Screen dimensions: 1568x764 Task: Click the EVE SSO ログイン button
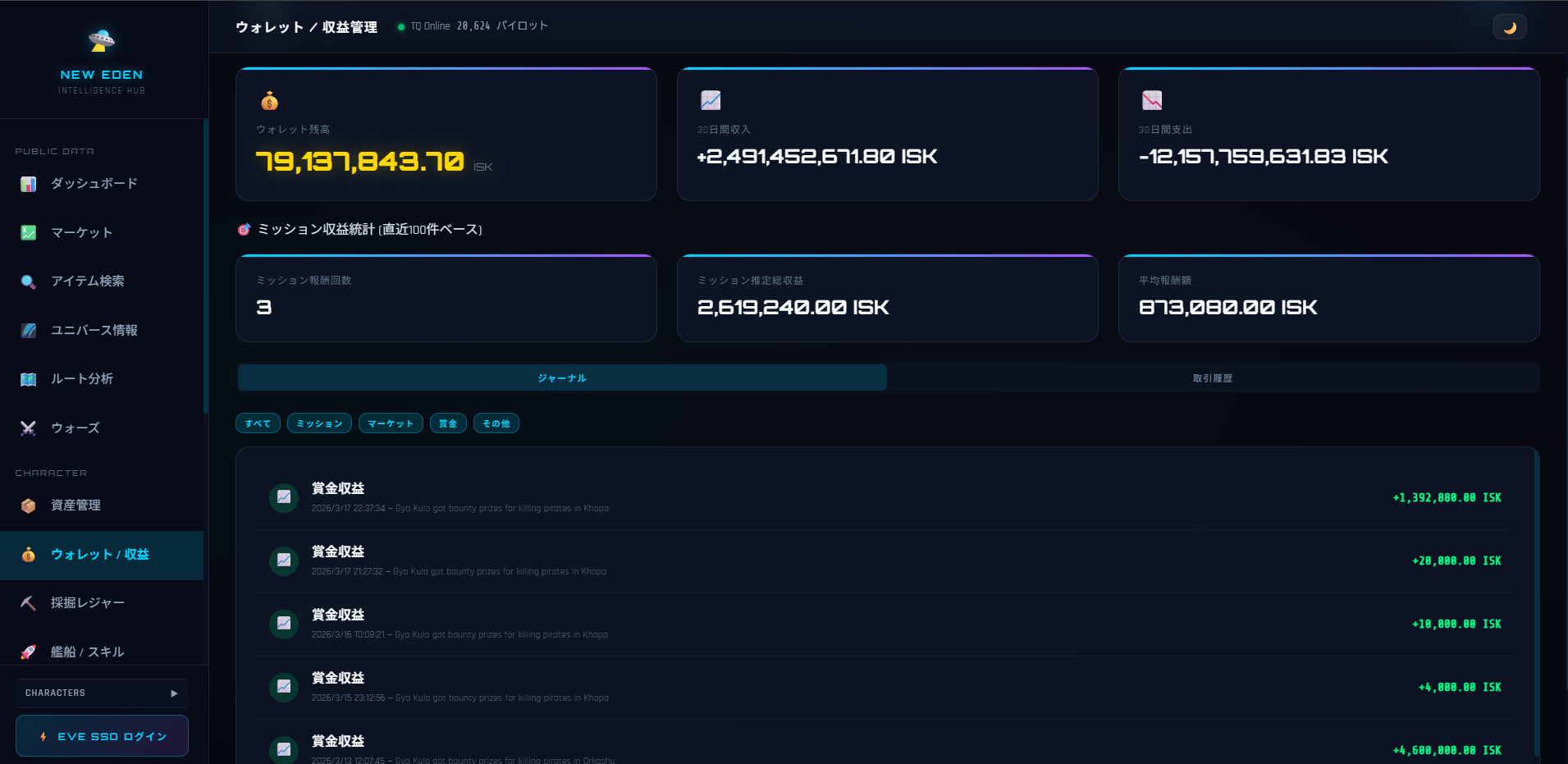tap(102, 736)
